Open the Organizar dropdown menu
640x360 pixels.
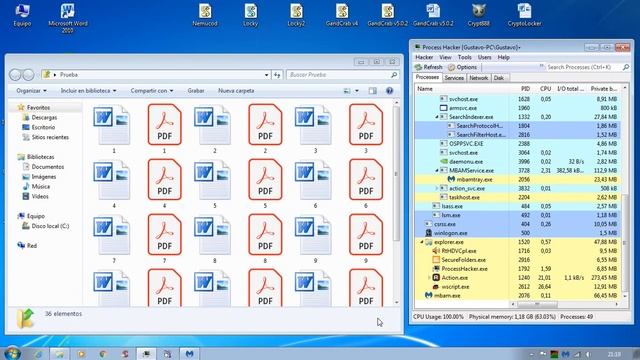[x=31, y=91]
